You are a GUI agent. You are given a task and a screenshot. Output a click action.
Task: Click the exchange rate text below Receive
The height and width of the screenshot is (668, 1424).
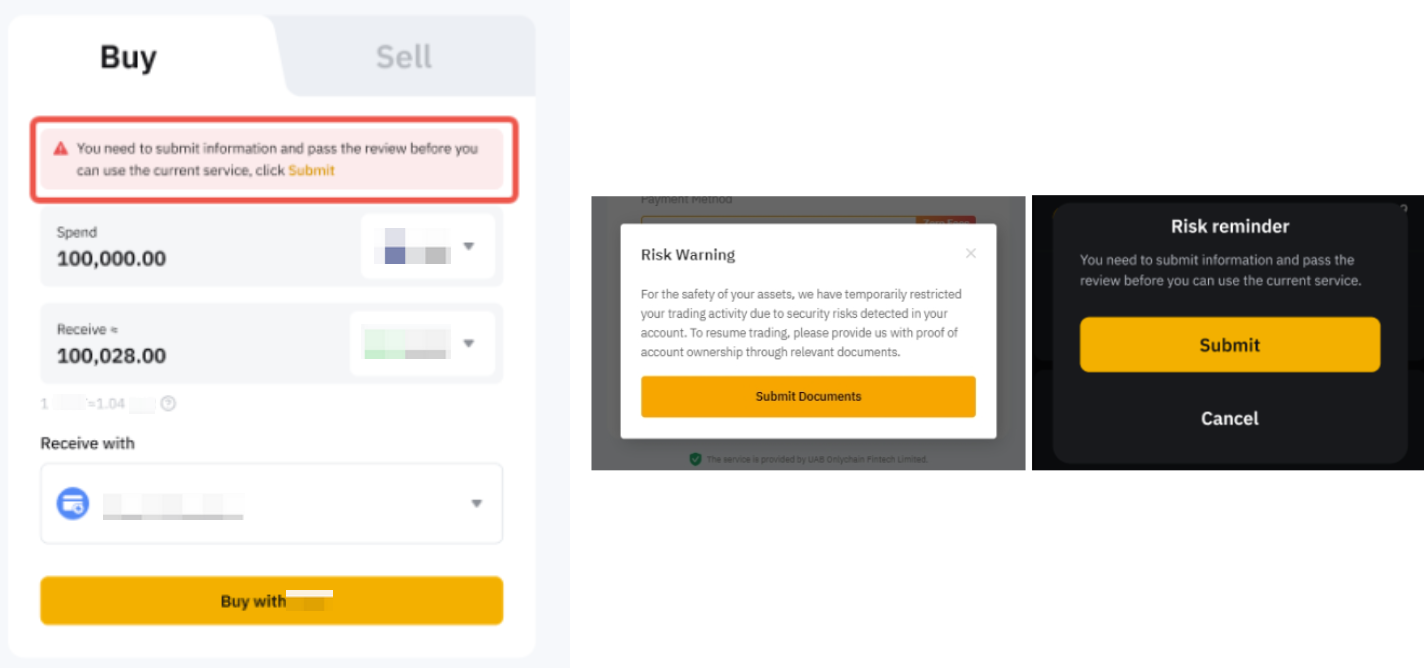98,404
